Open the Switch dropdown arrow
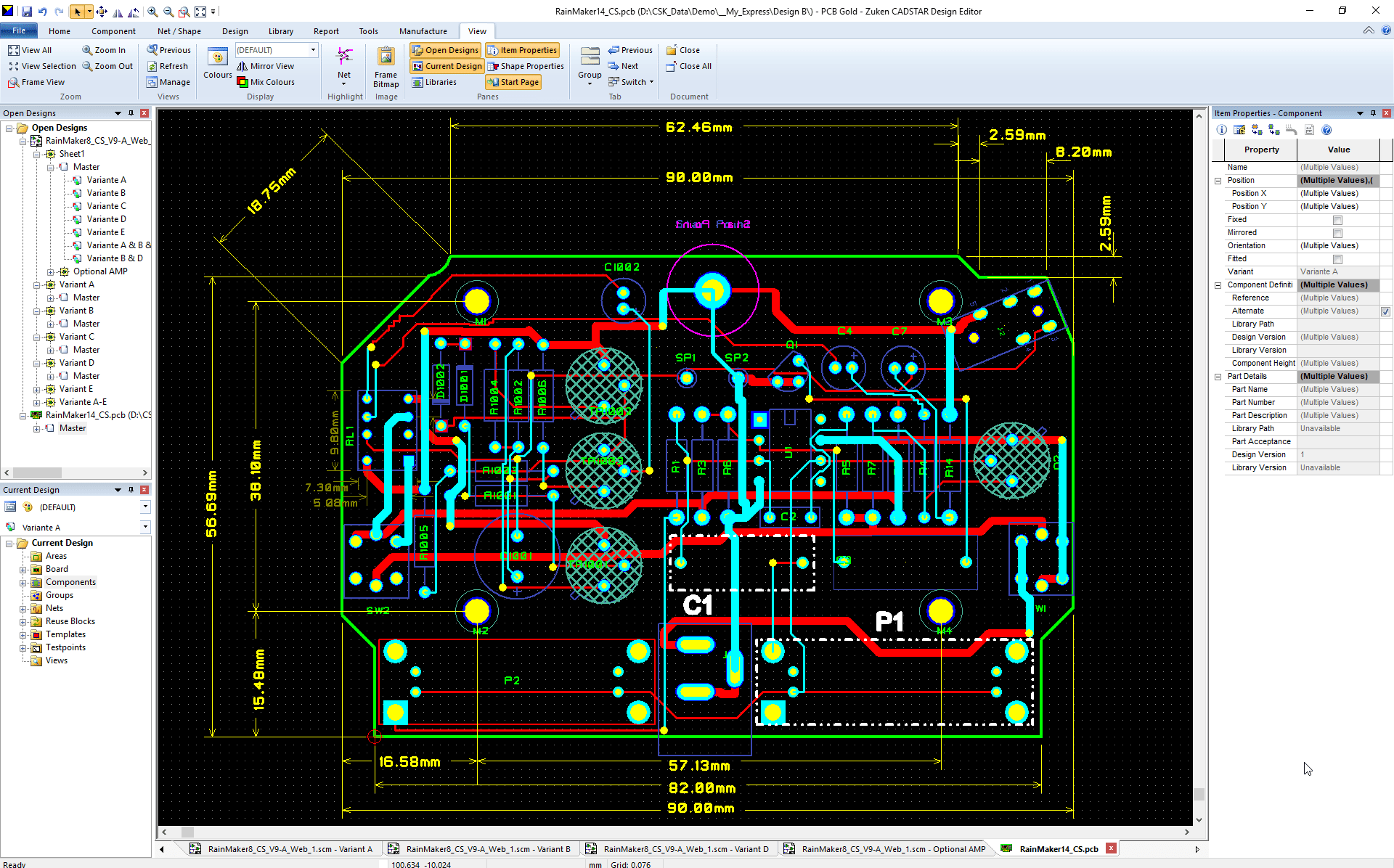Screen dimensions: 1394x868 pos(651,82)
